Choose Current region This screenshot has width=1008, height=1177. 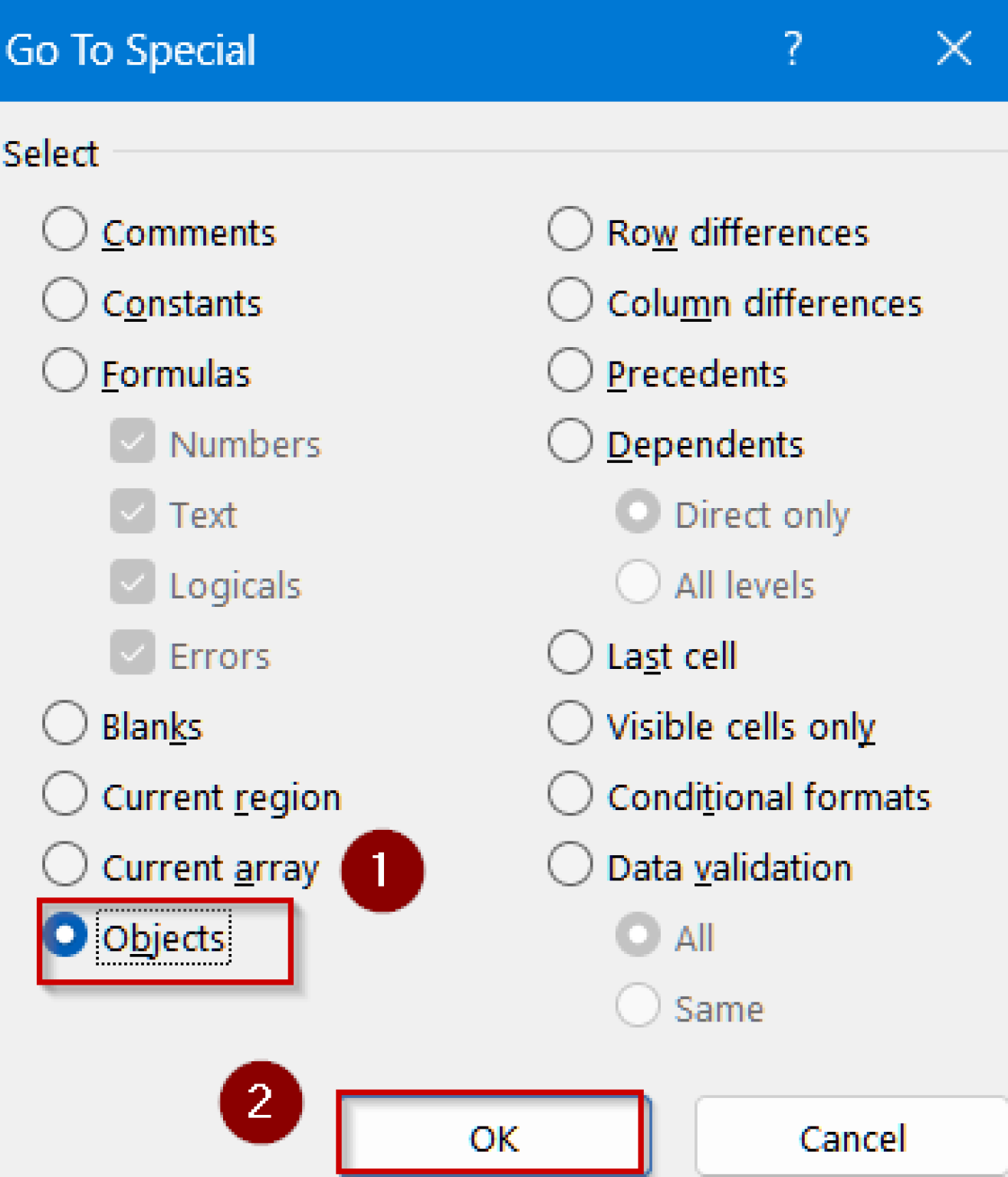64,795
